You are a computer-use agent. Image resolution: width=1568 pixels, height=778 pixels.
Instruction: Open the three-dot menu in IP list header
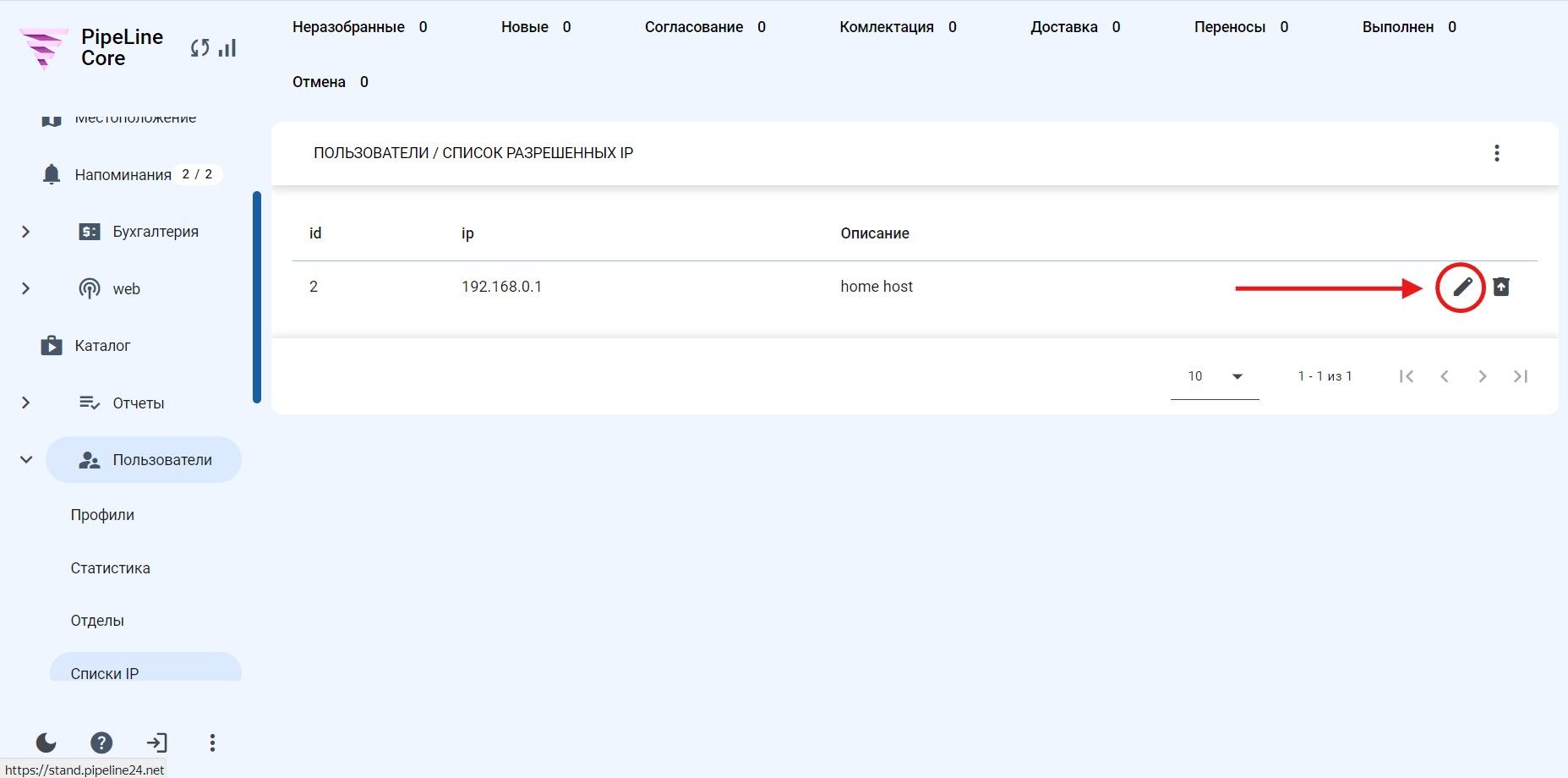(1497, 153)
